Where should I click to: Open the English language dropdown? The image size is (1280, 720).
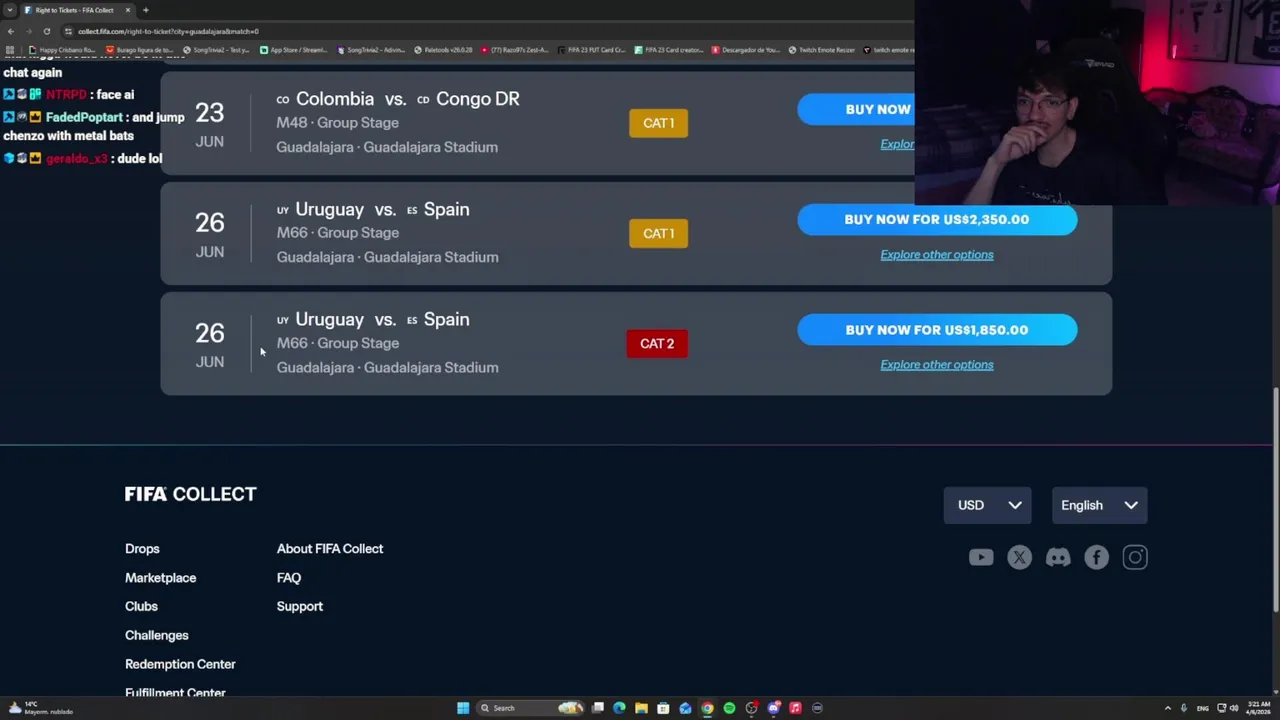1099,505
